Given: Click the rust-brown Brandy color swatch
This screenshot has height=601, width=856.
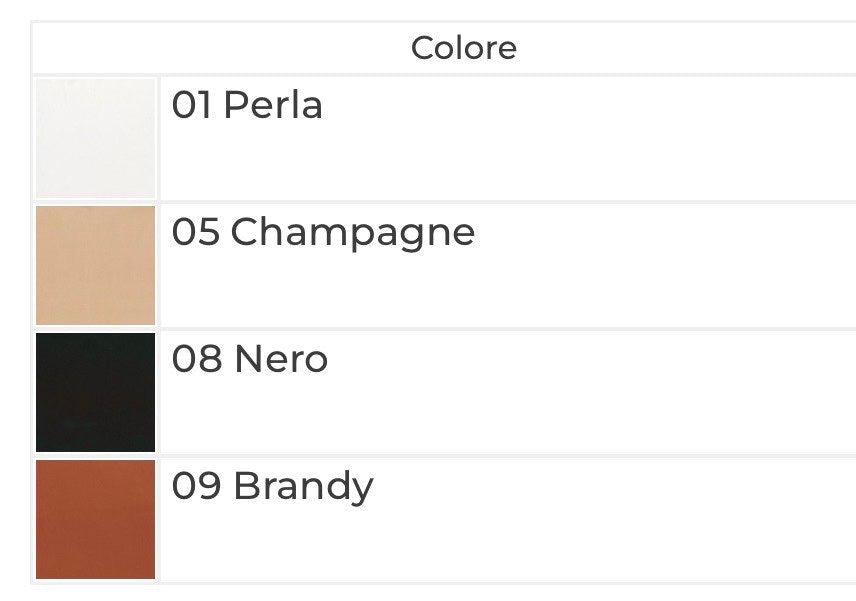Looking at the screenshot, I should pyautogui.click(x=96, y=519).
